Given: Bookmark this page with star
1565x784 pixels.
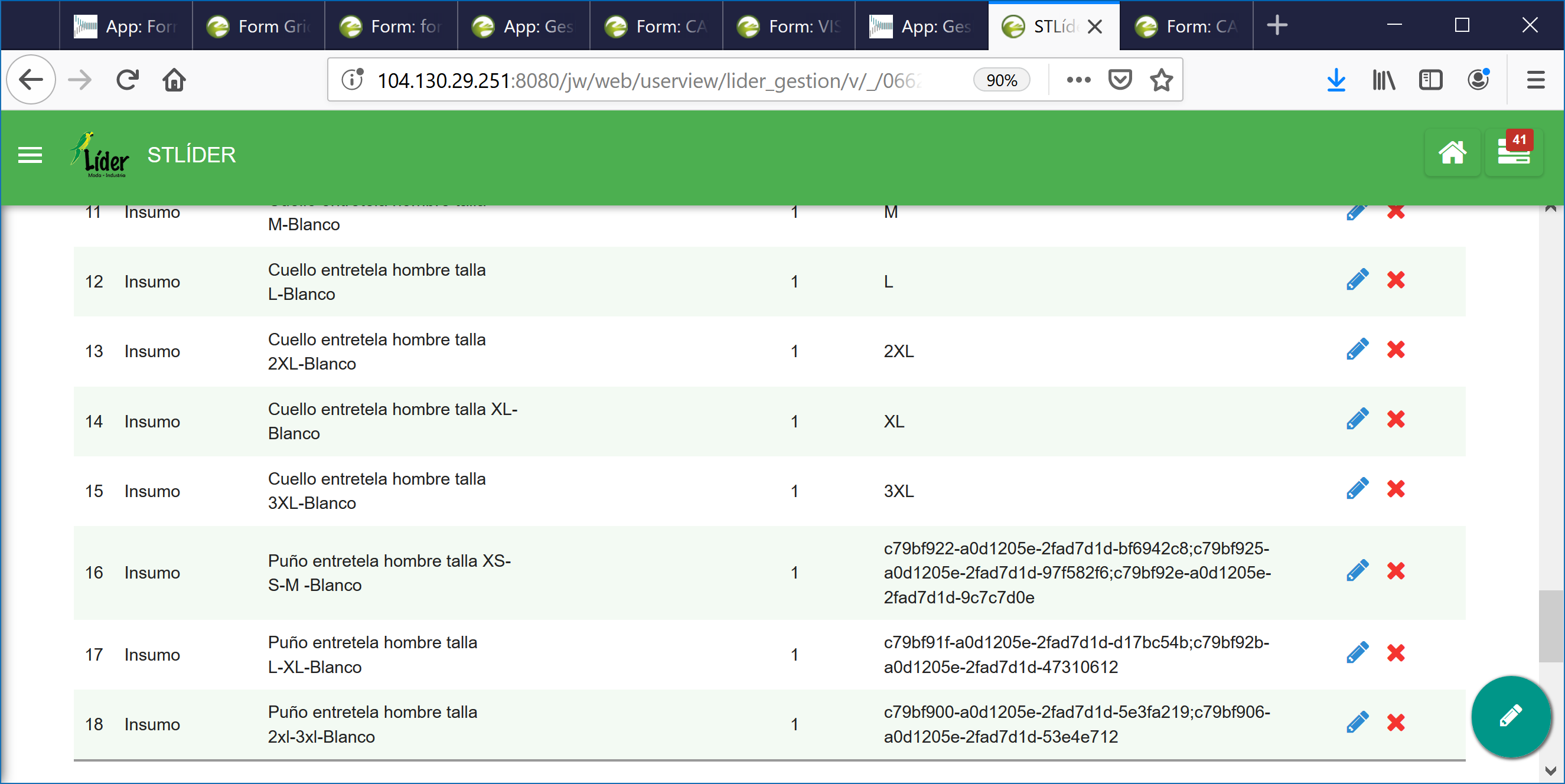Looking at the screenshot, I should 1161,80.
